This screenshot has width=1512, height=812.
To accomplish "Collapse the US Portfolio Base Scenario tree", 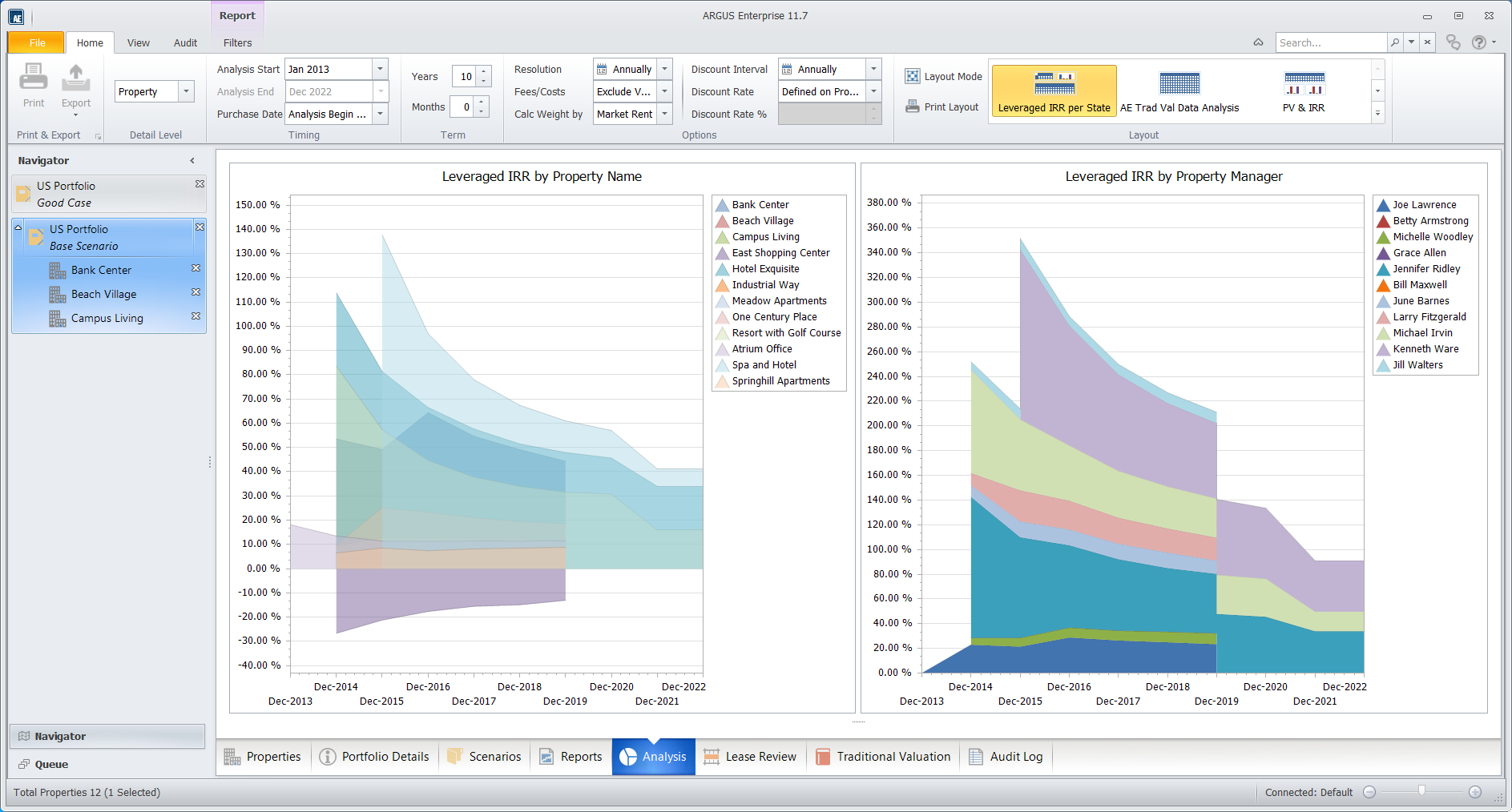I will coord(18,228).
